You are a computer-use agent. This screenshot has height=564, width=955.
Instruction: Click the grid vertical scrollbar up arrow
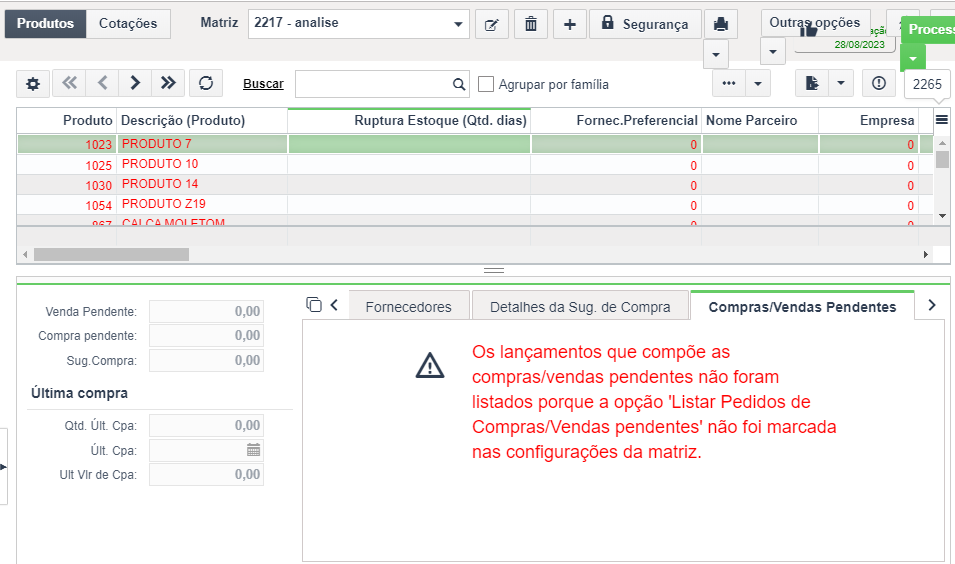coord(942,143)
